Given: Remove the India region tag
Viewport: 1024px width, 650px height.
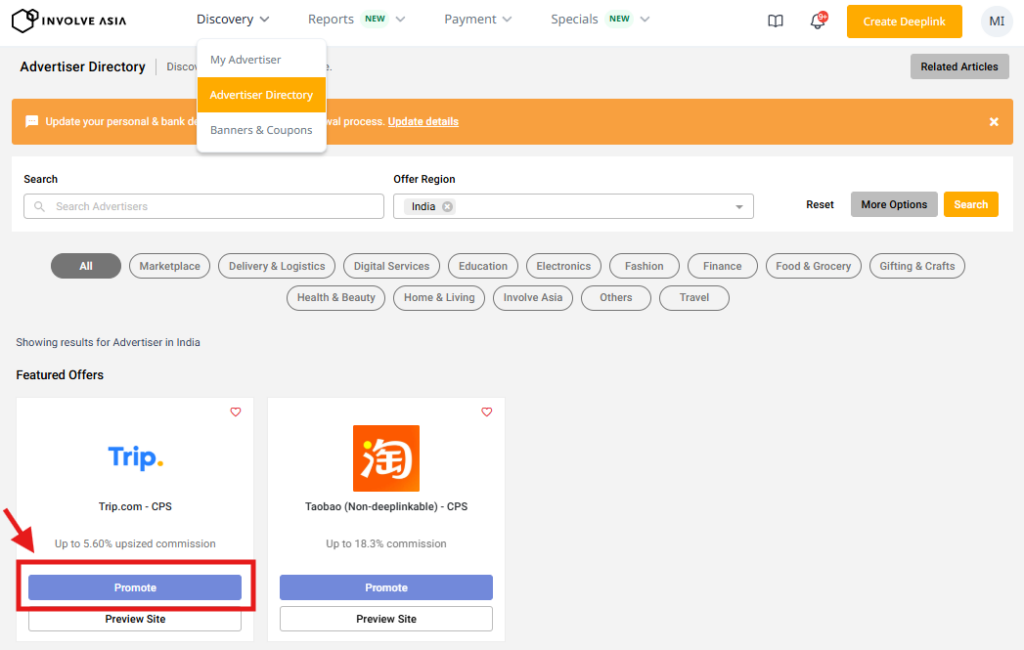Looking at the screenshot, I should 447,207.
